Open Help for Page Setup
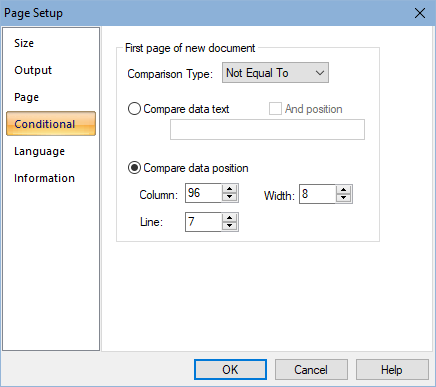The image size is (436, 387). (392, 370)
